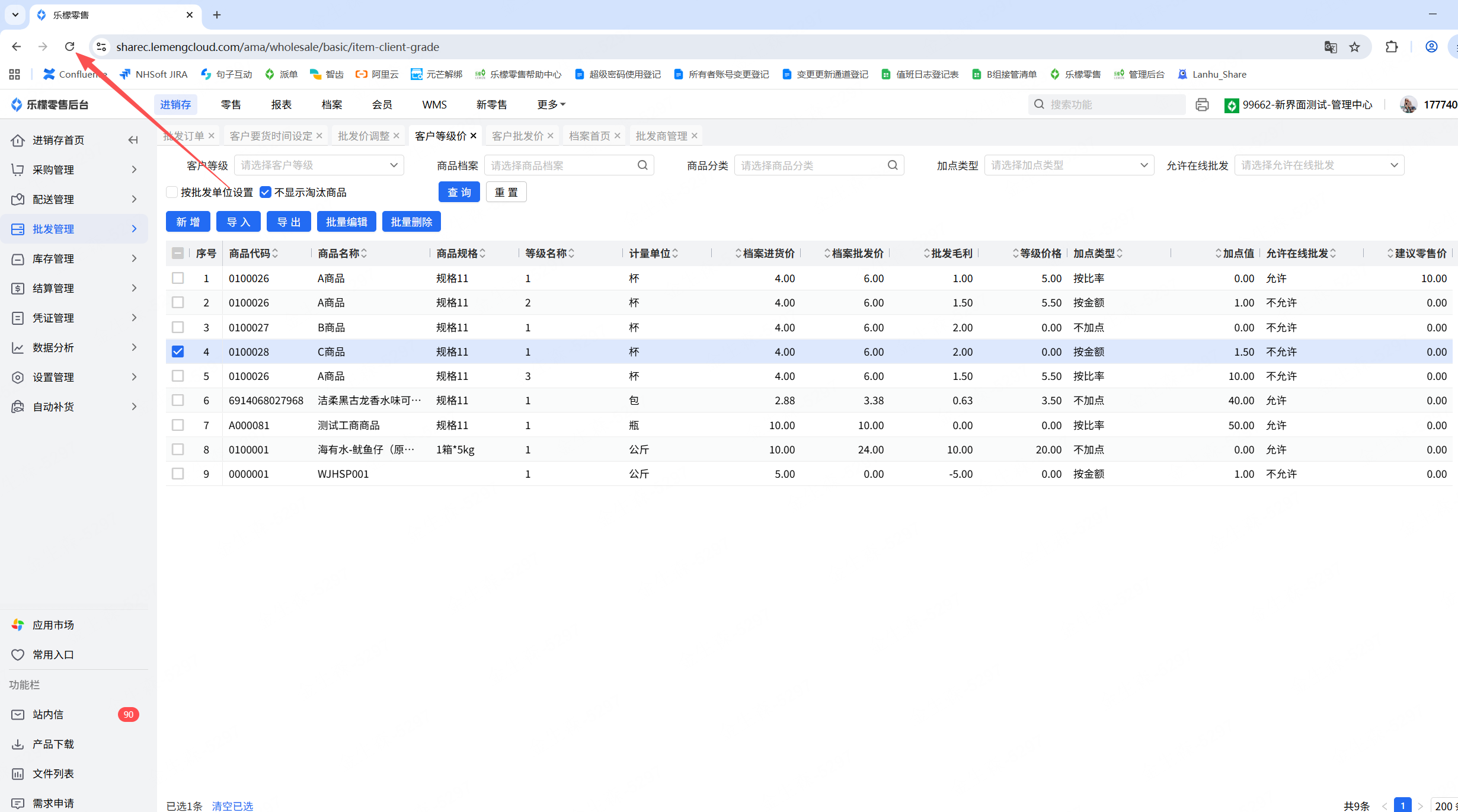1458x812 pixels.
Task: Click the printer icon in header
Action: click(1202, 105)
